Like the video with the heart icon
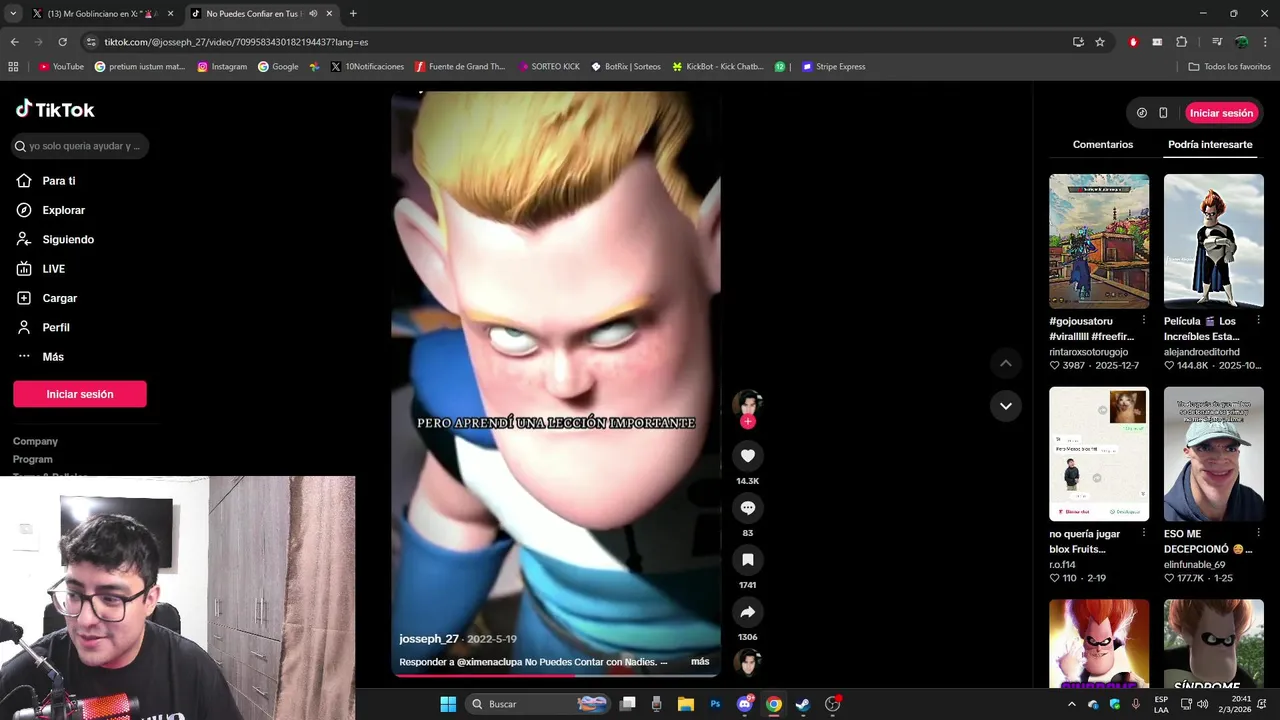This screenshot has height=720, width=1280. pyautogui.click(x=747, y=456)
